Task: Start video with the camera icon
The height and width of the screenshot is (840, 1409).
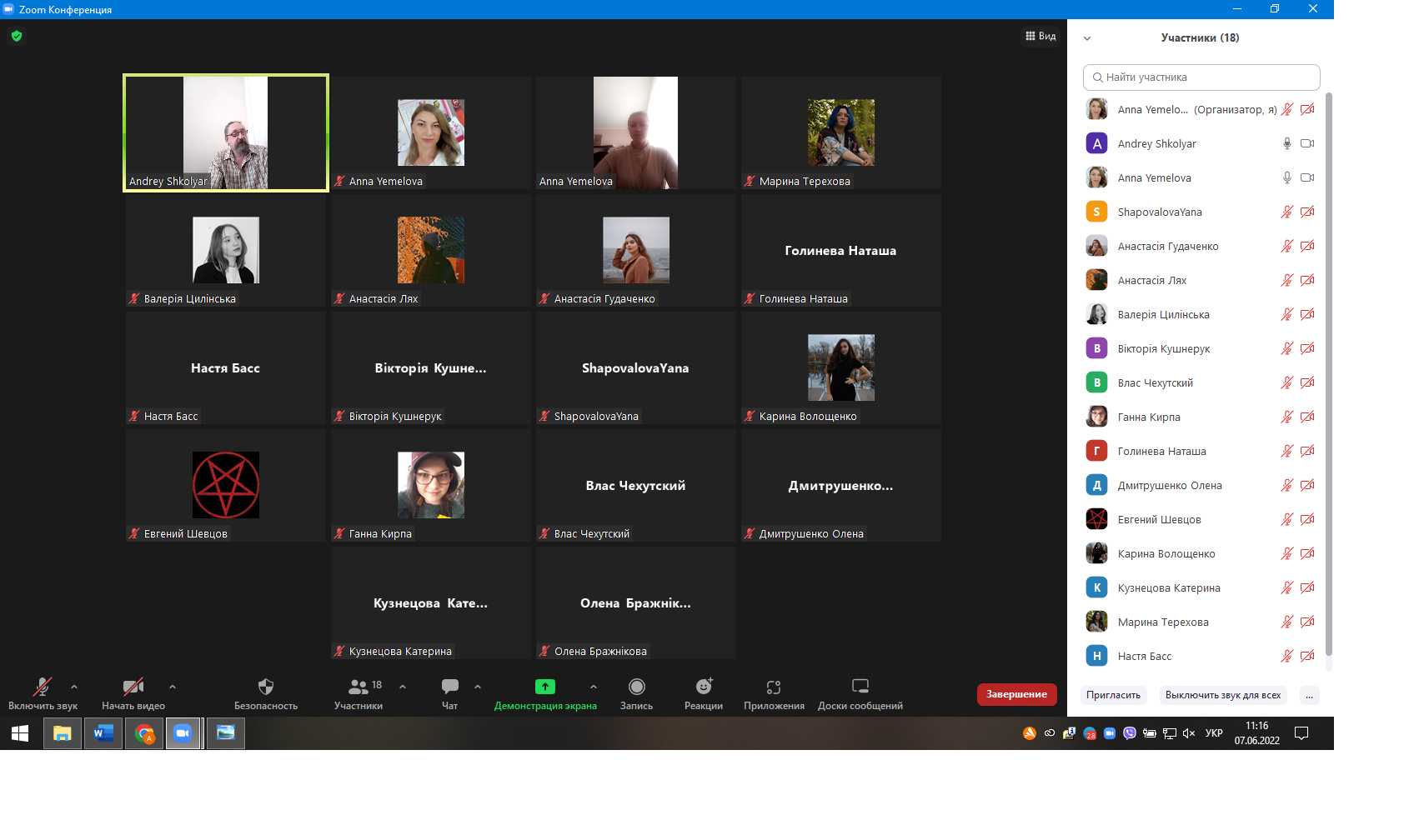Action: click(133, 693)
